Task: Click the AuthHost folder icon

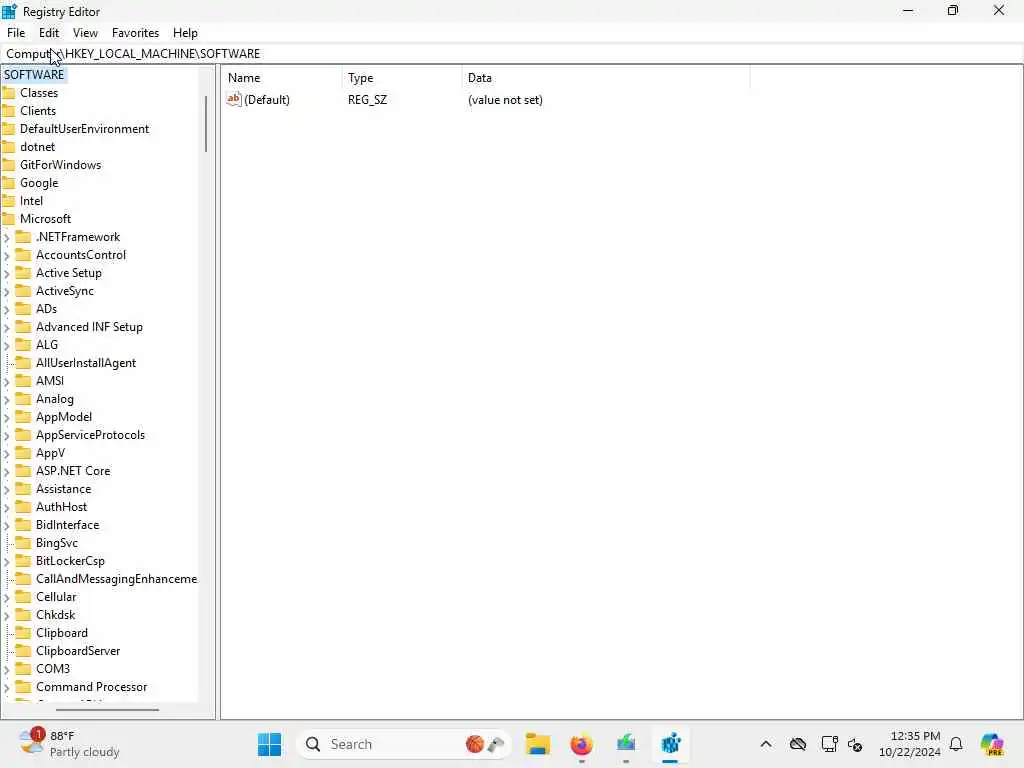Action: click(23, 507)
